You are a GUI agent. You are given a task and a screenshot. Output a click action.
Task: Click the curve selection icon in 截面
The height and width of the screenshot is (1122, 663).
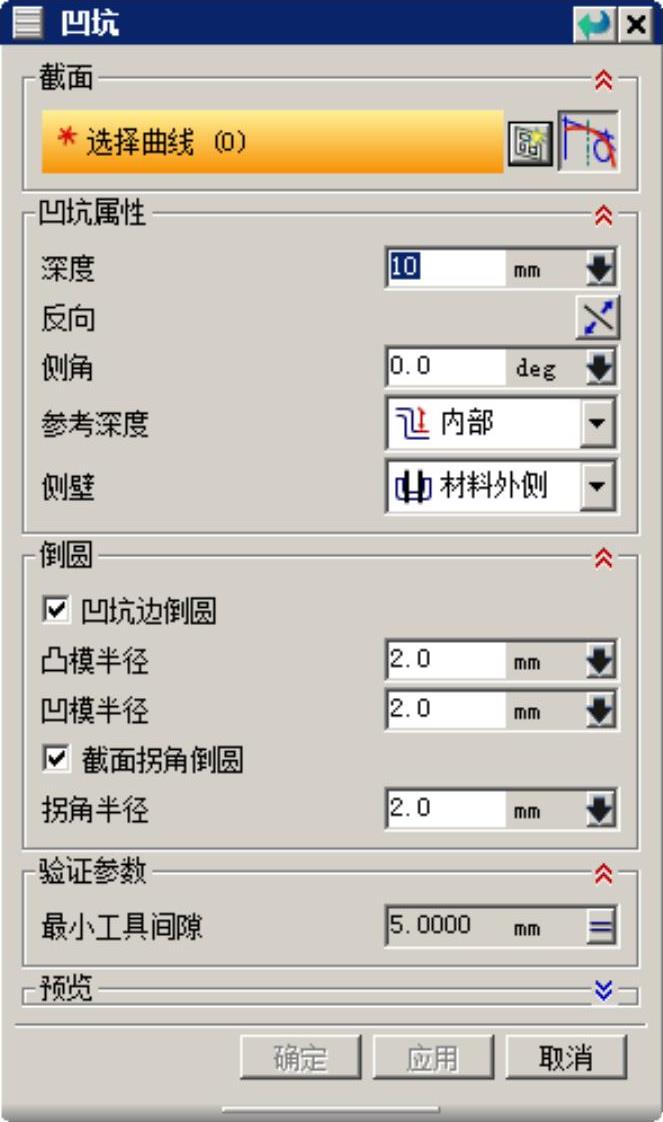[x=589, y=142]
